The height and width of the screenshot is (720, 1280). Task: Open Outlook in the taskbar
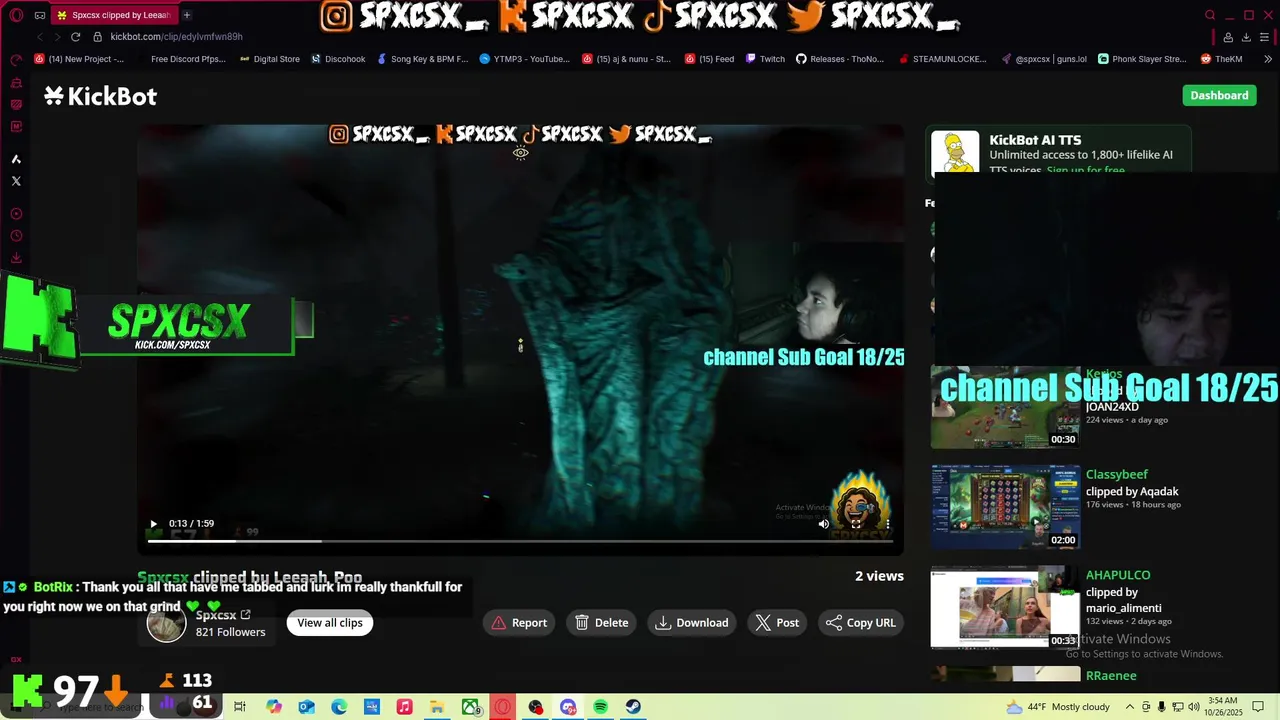click(x=306, y=707)
